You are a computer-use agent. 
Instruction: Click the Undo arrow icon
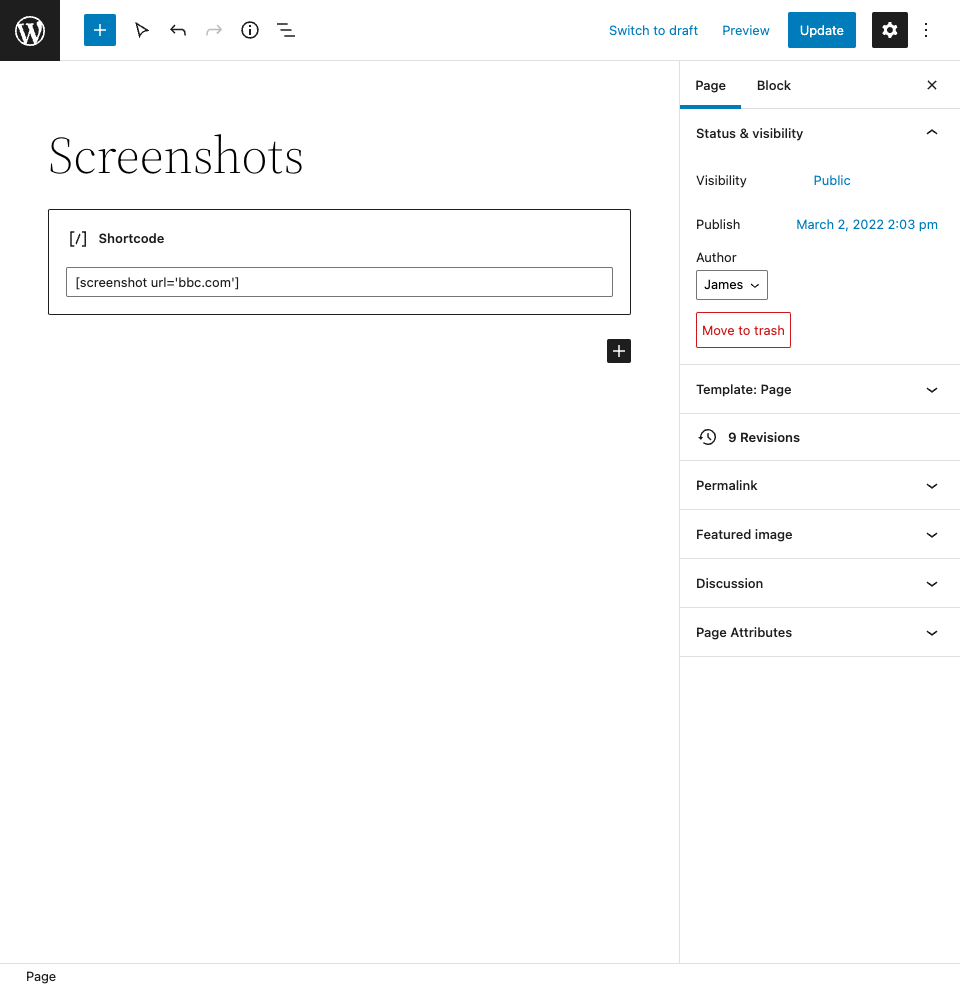click(x=178, y=30)
